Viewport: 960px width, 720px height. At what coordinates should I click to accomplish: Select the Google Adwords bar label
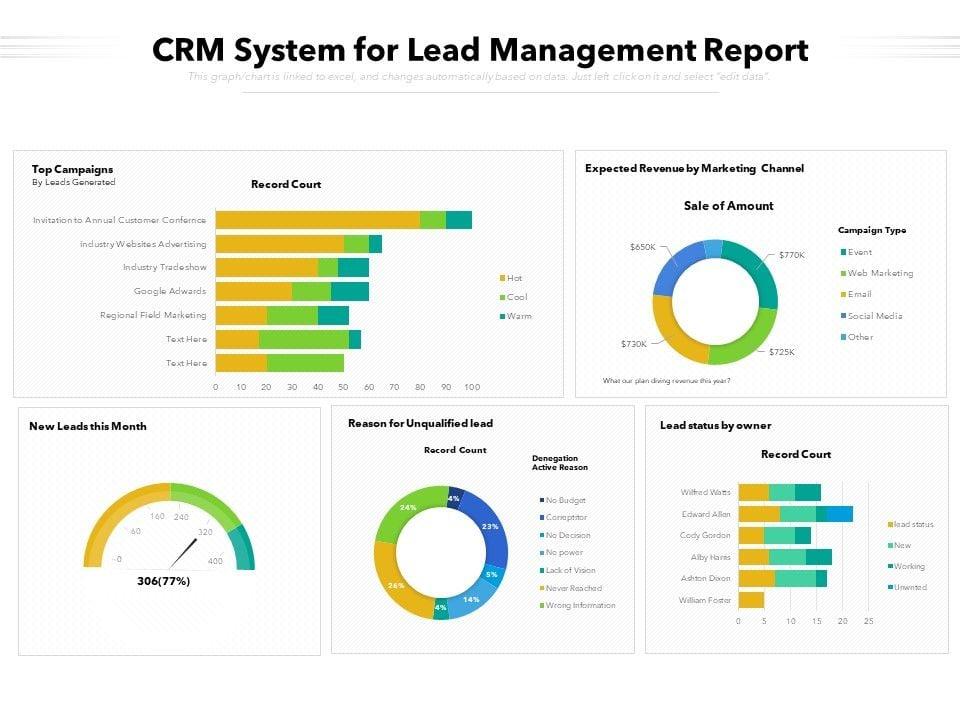tap(170, 291)
